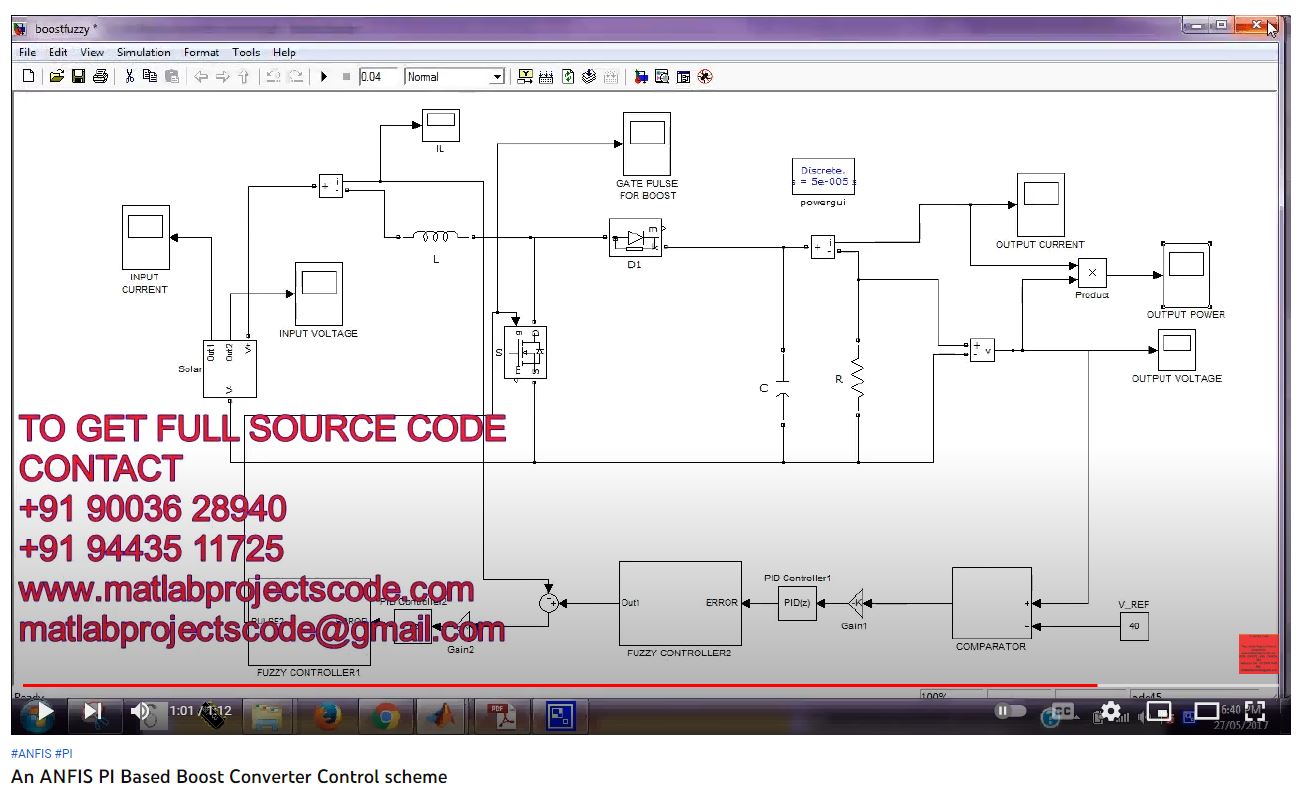Viewport: 1301px width, 797px height.
Task: Open the Help menu
Action: pos(284,52)
